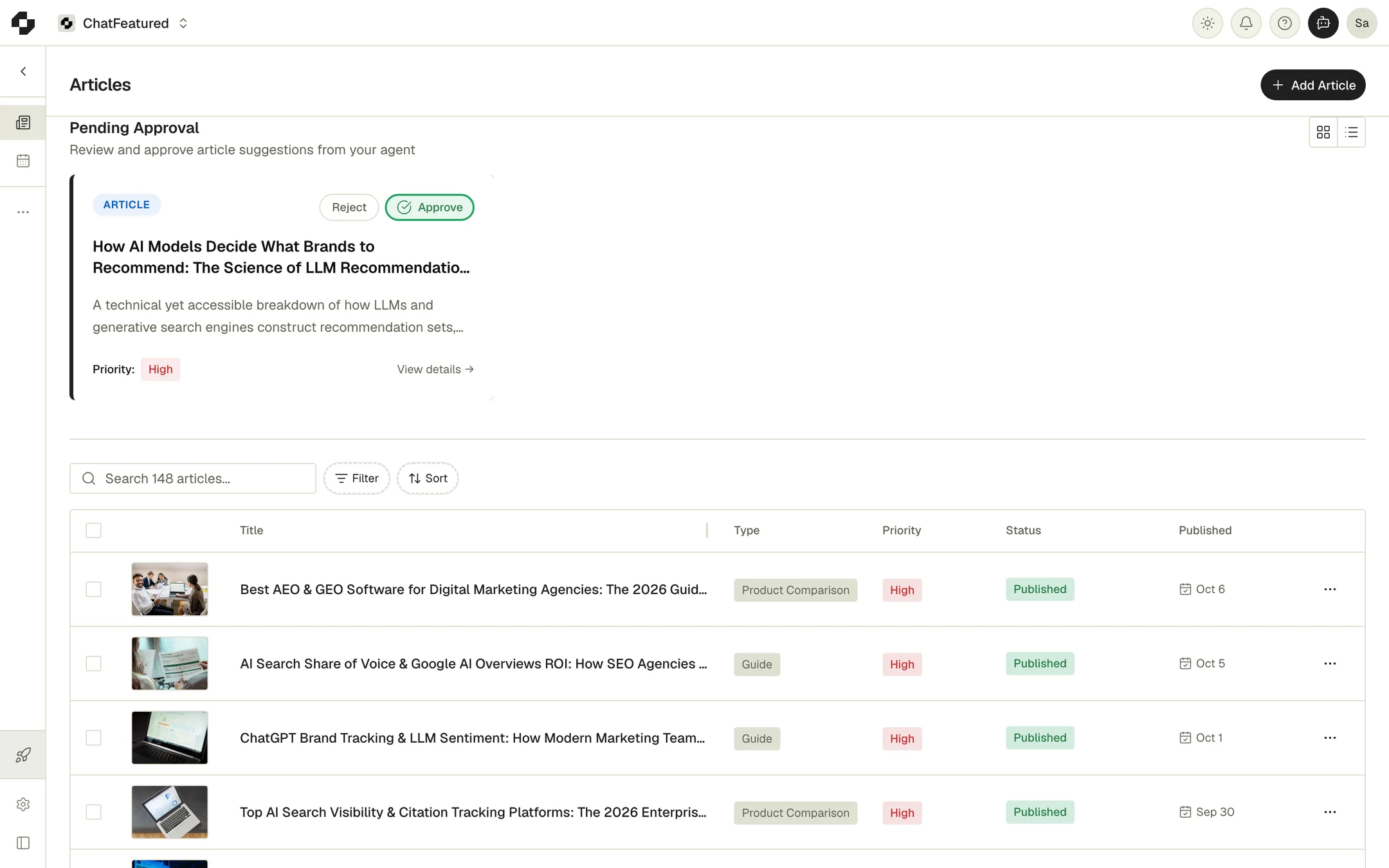Open calendar icon in sidebar
This screenshot has height=868, width=1389.
coord(23,161)
